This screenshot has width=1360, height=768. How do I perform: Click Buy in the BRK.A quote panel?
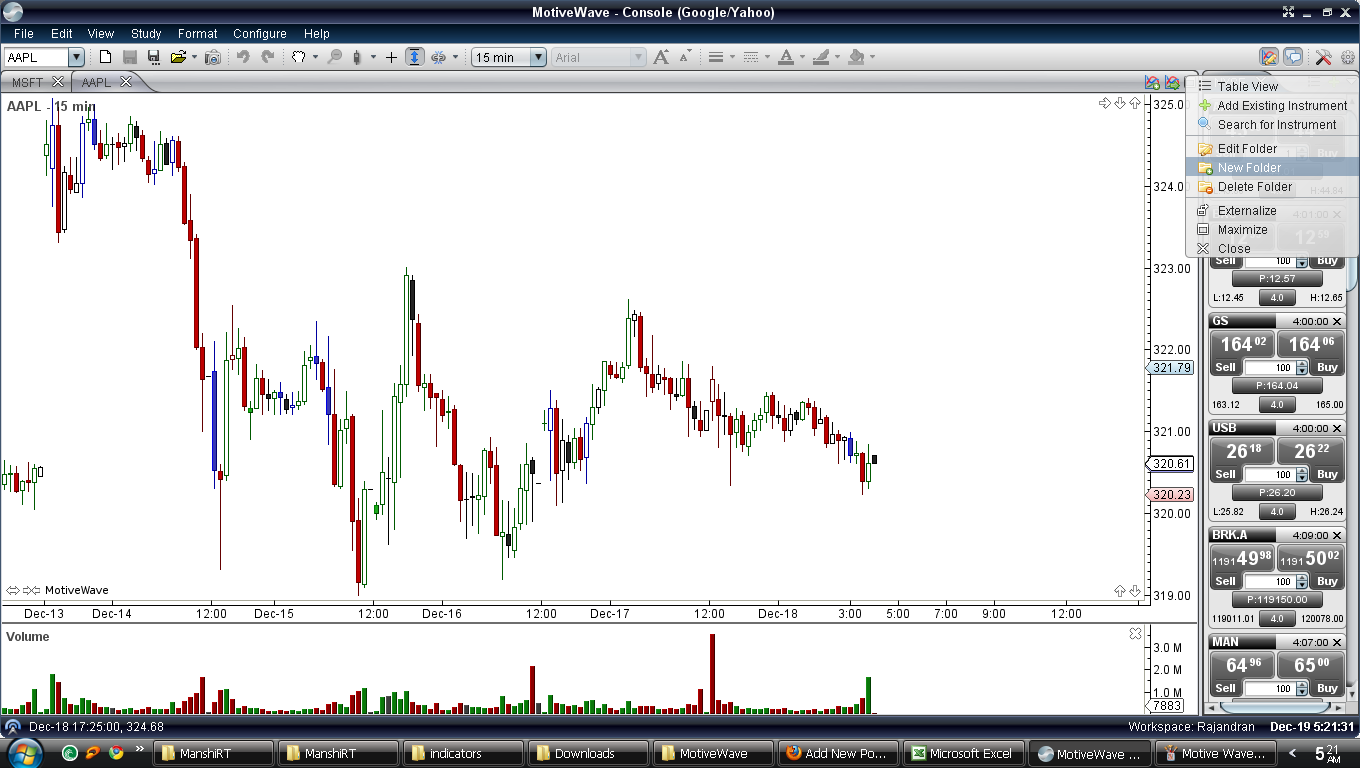pos(1327,581)
